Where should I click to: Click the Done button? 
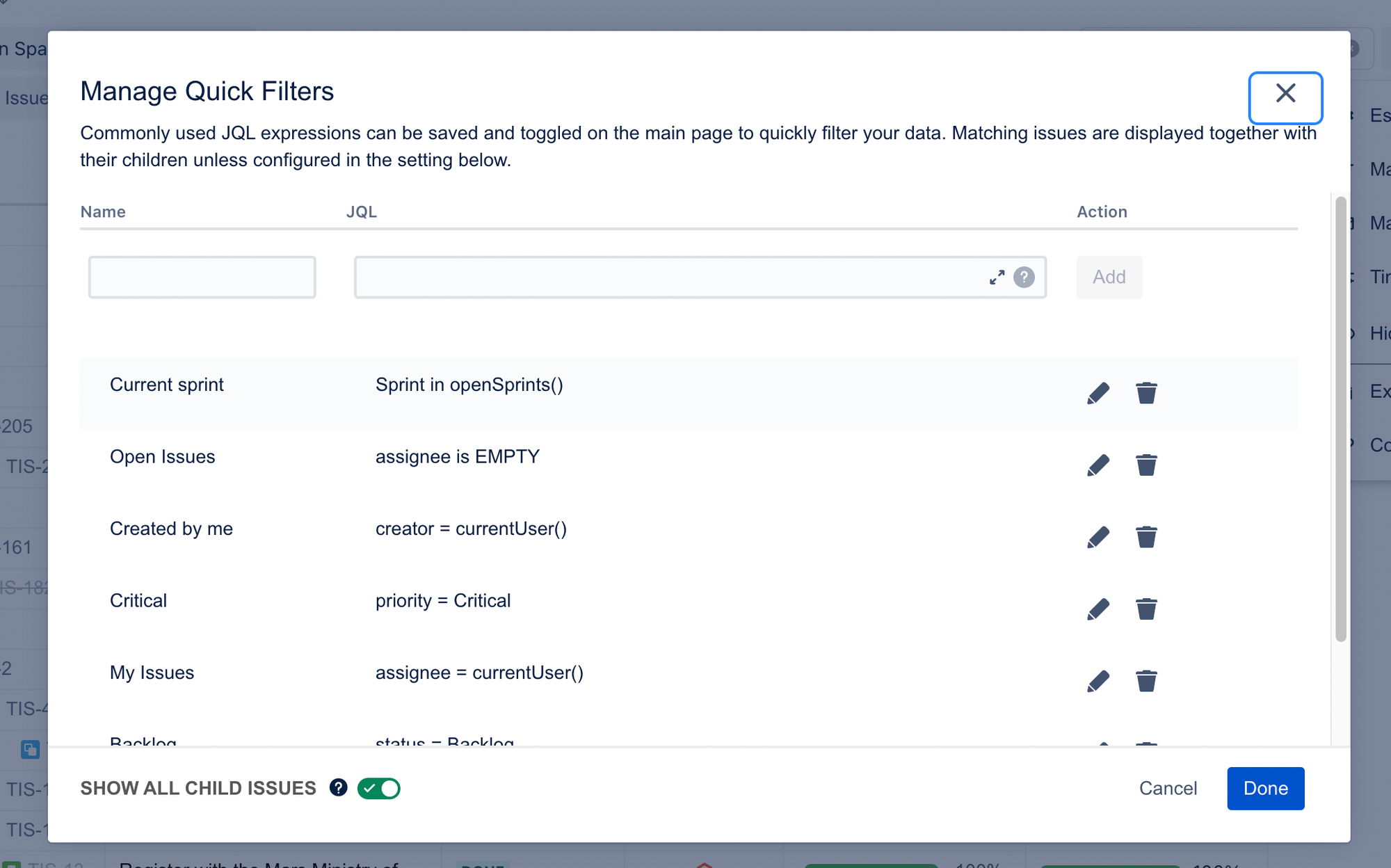[x=1265, y=788]
